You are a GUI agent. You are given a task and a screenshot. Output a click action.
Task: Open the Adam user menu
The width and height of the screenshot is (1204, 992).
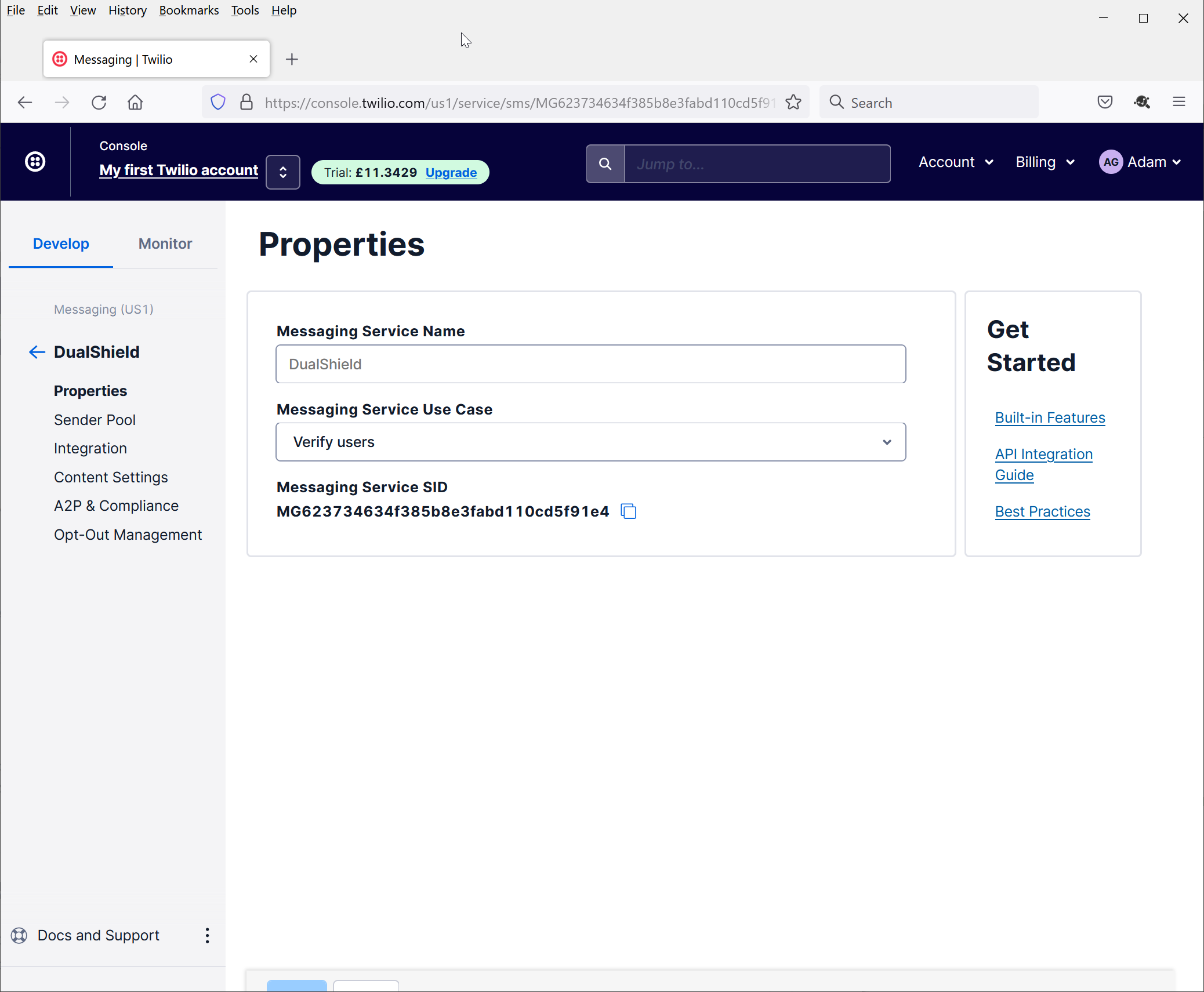coord(1140,162)
